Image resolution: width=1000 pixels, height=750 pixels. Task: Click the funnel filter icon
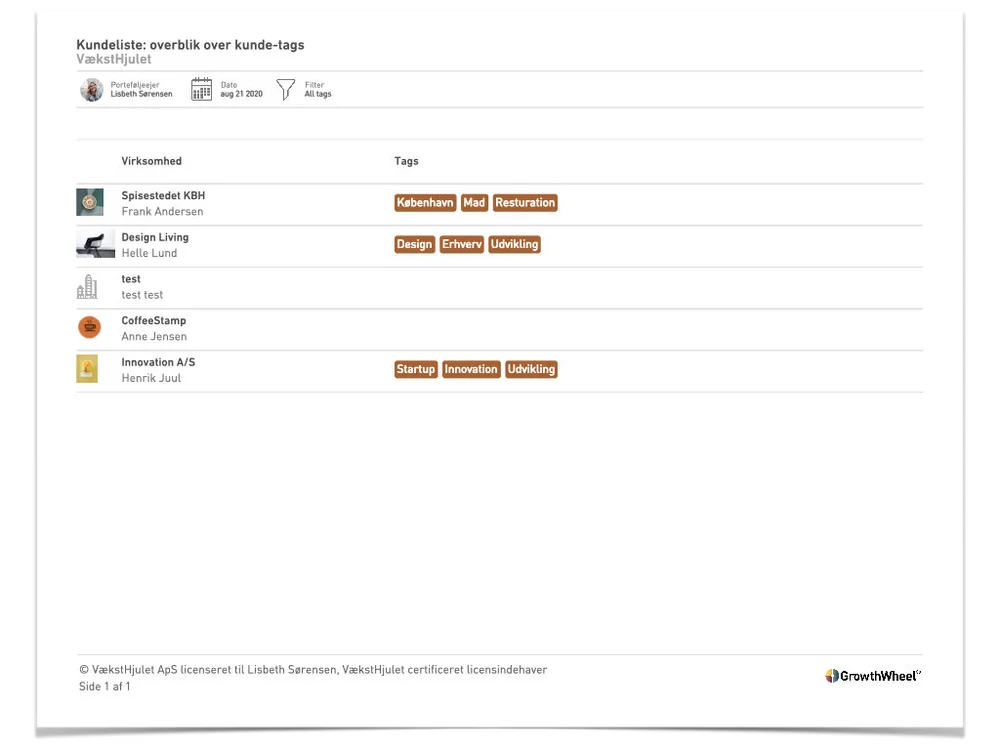[x=286, y=89]
